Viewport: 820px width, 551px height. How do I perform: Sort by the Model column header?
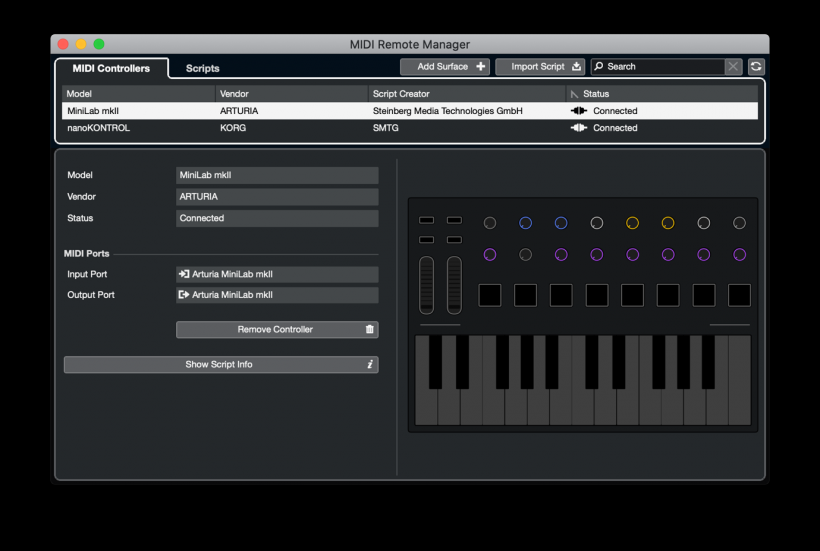point(138,94)
